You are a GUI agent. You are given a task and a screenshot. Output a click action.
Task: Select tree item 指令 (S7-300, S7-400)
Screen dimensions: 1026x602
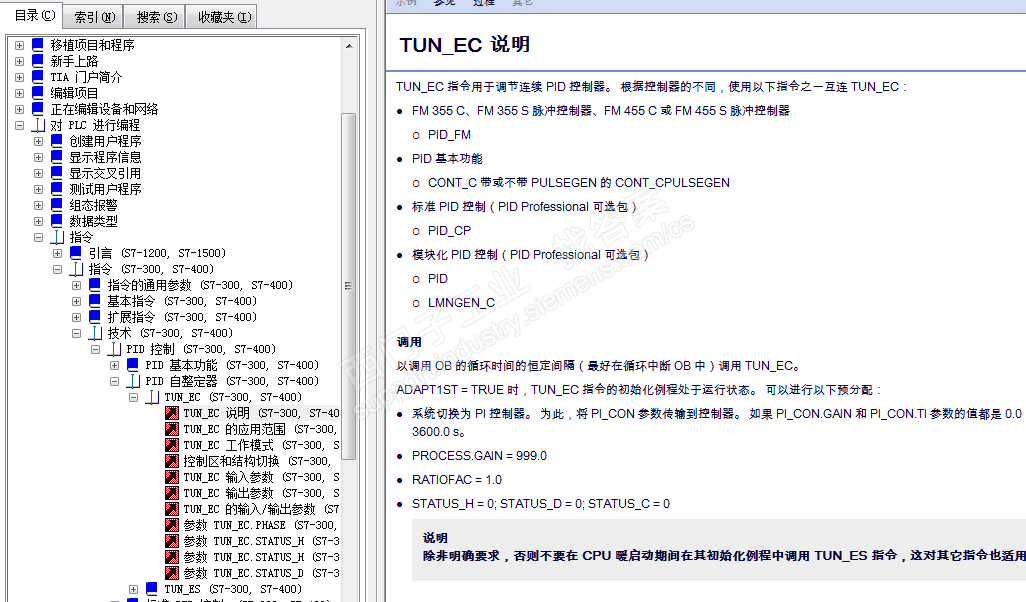pyautogui.click(x=151, y=269)
